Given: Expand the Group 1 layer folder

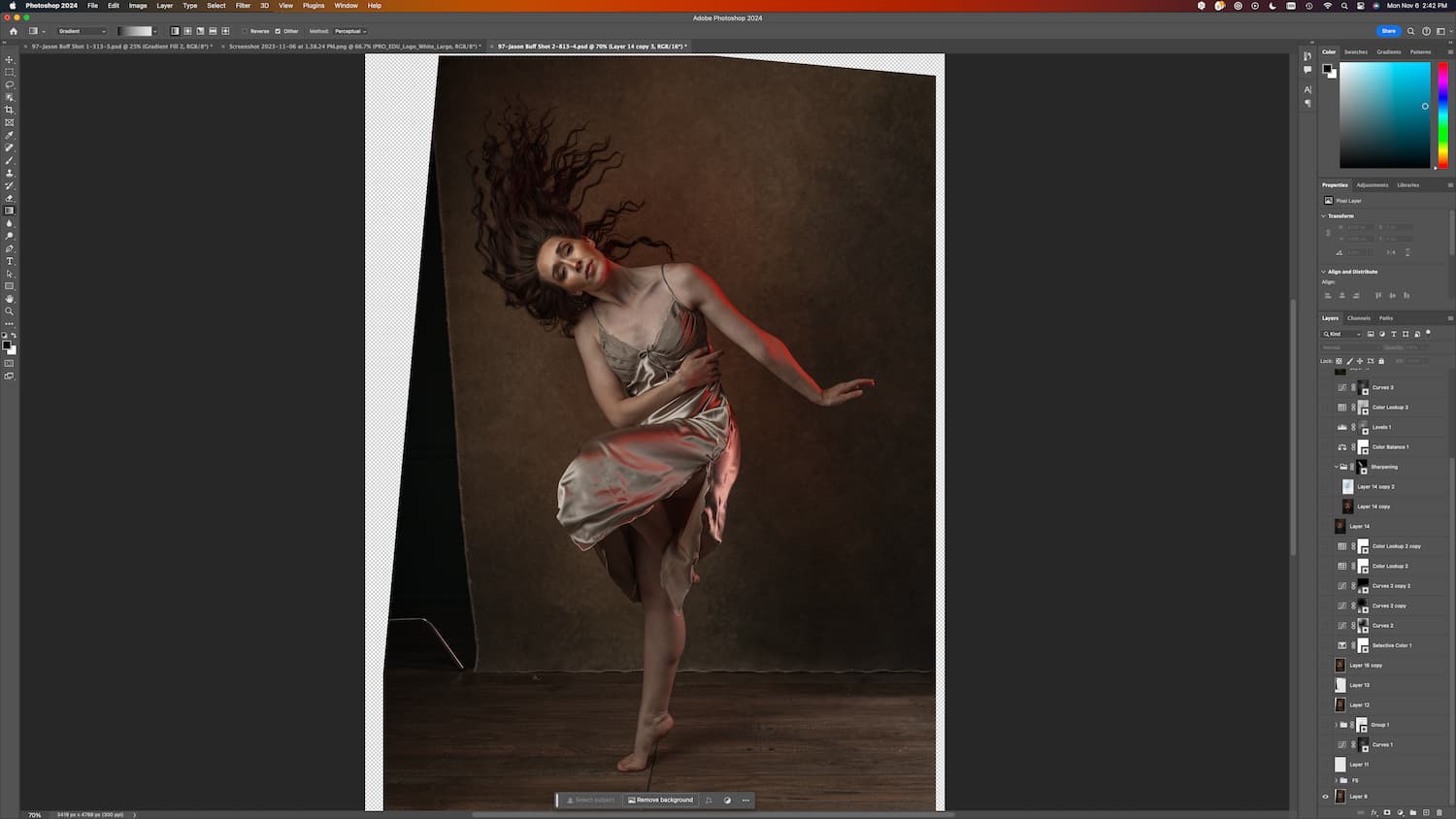Looking at the screenshot, I should [x=1336, y=725].
